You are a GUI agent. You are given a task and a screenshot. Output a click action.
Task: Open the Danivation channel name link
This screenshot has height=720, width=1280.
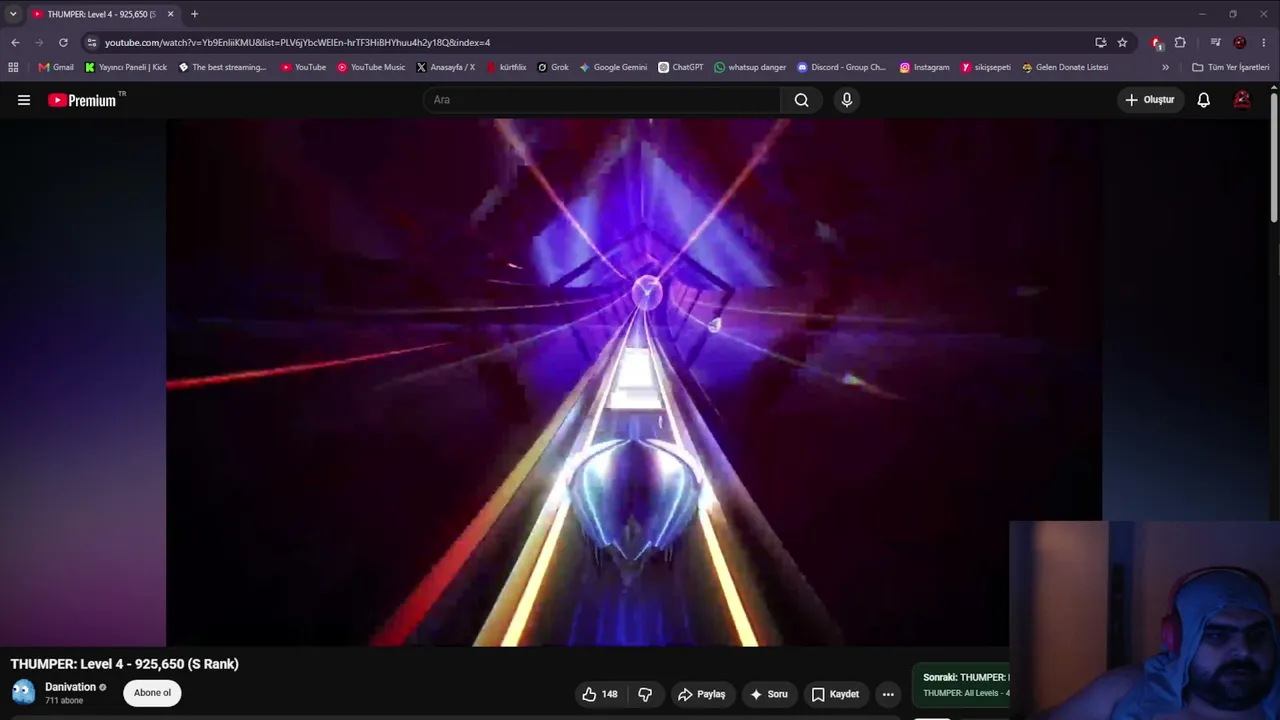click(x=70, y=687)
